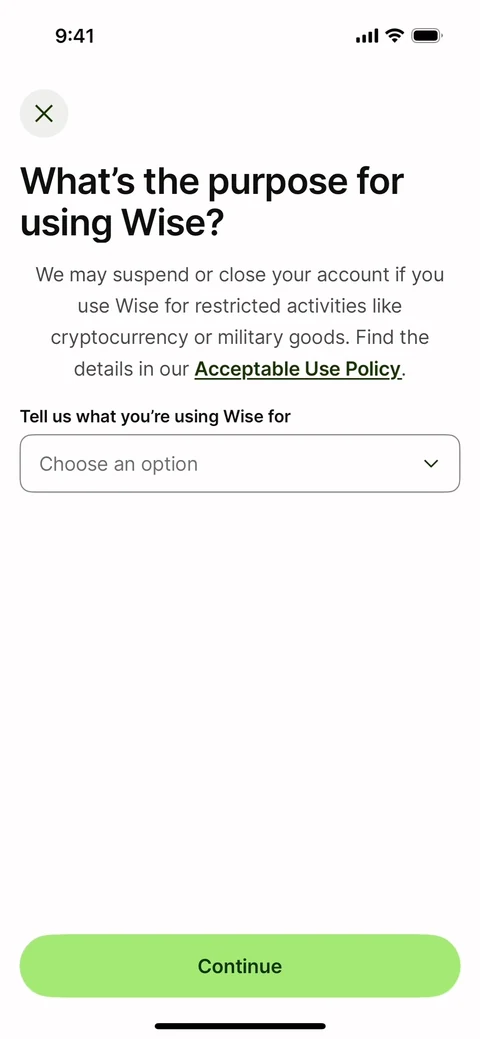Tap the empty area below the dropdown
480x1039 pixels.
(240, 709)
